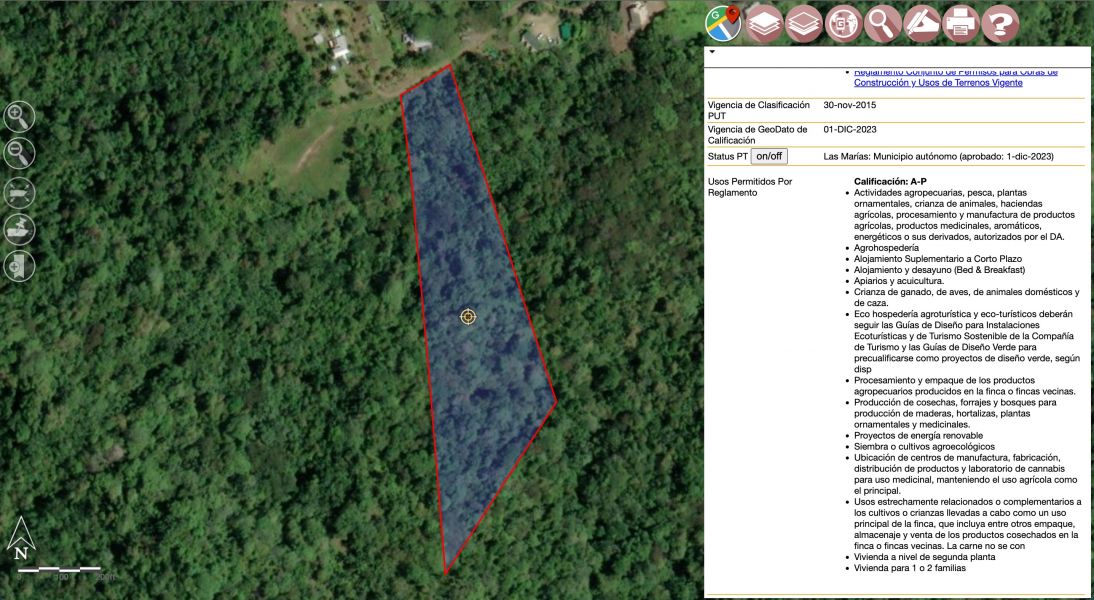Image resolution: width=1094 pixels, height=600 pixels.
Task: Zoom in using the plus magnifier
Action: pos(20,117)
